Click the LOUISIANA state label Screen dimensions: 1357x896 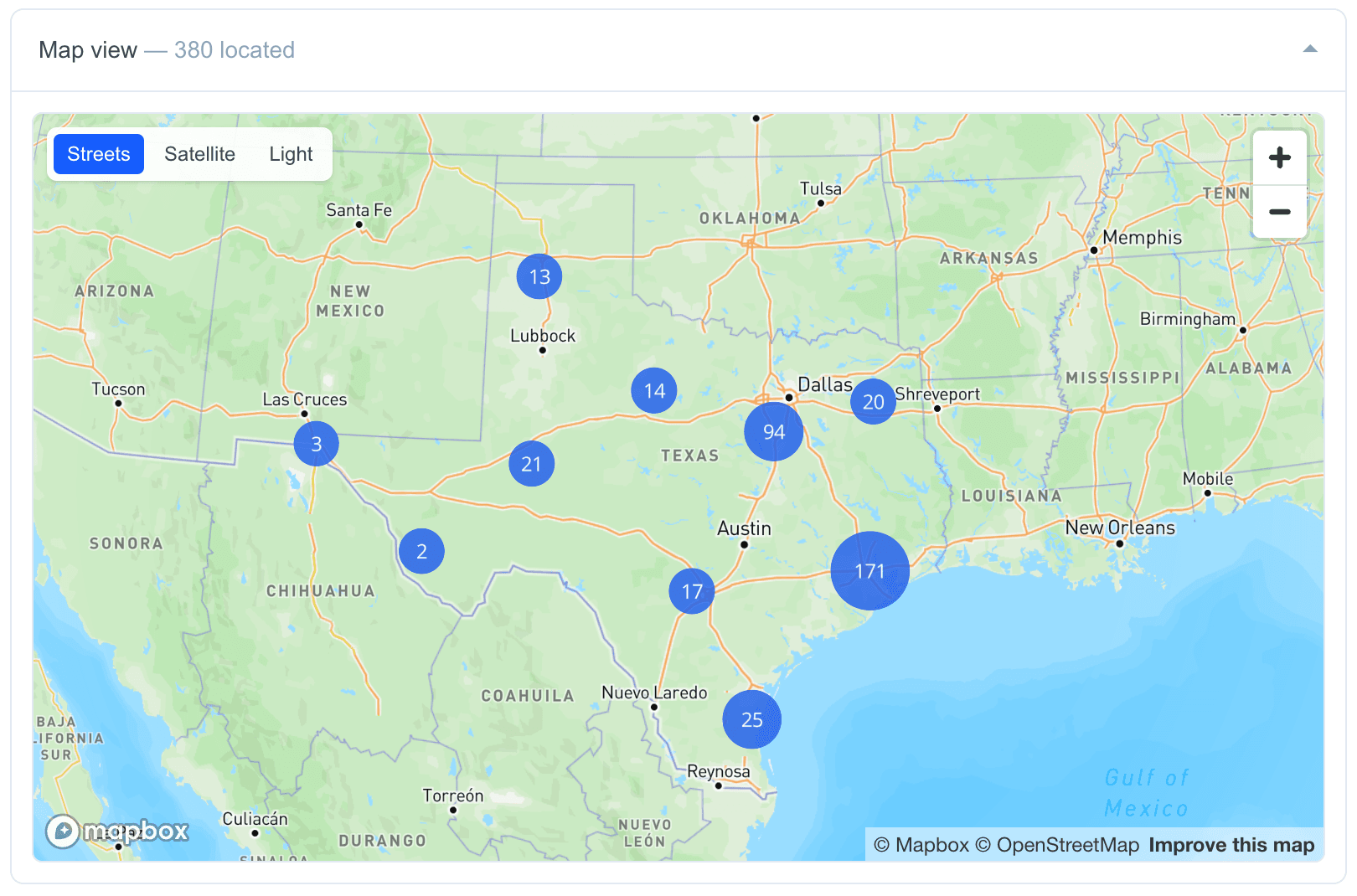pos(1011,496)
